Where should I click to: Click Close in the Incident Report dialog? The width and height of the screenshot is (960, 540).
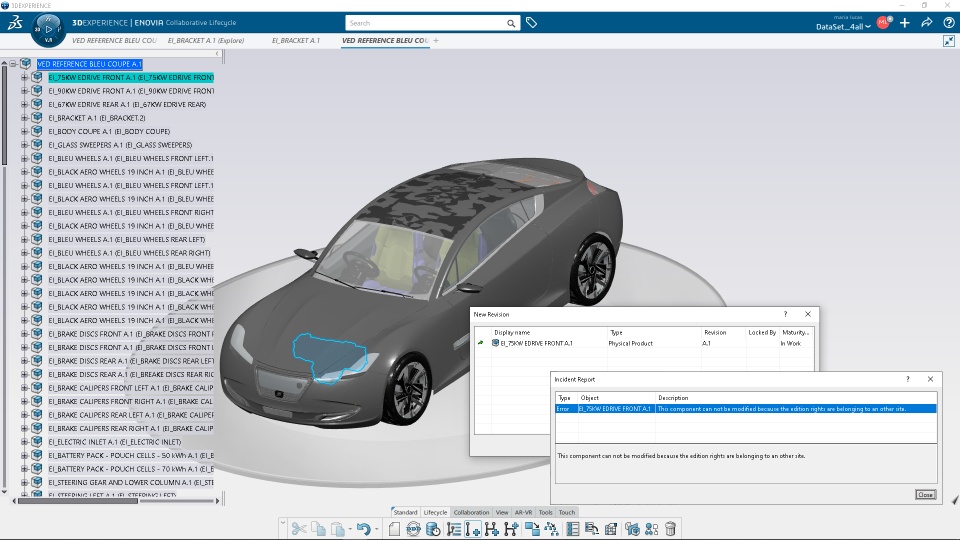[926, 495]
